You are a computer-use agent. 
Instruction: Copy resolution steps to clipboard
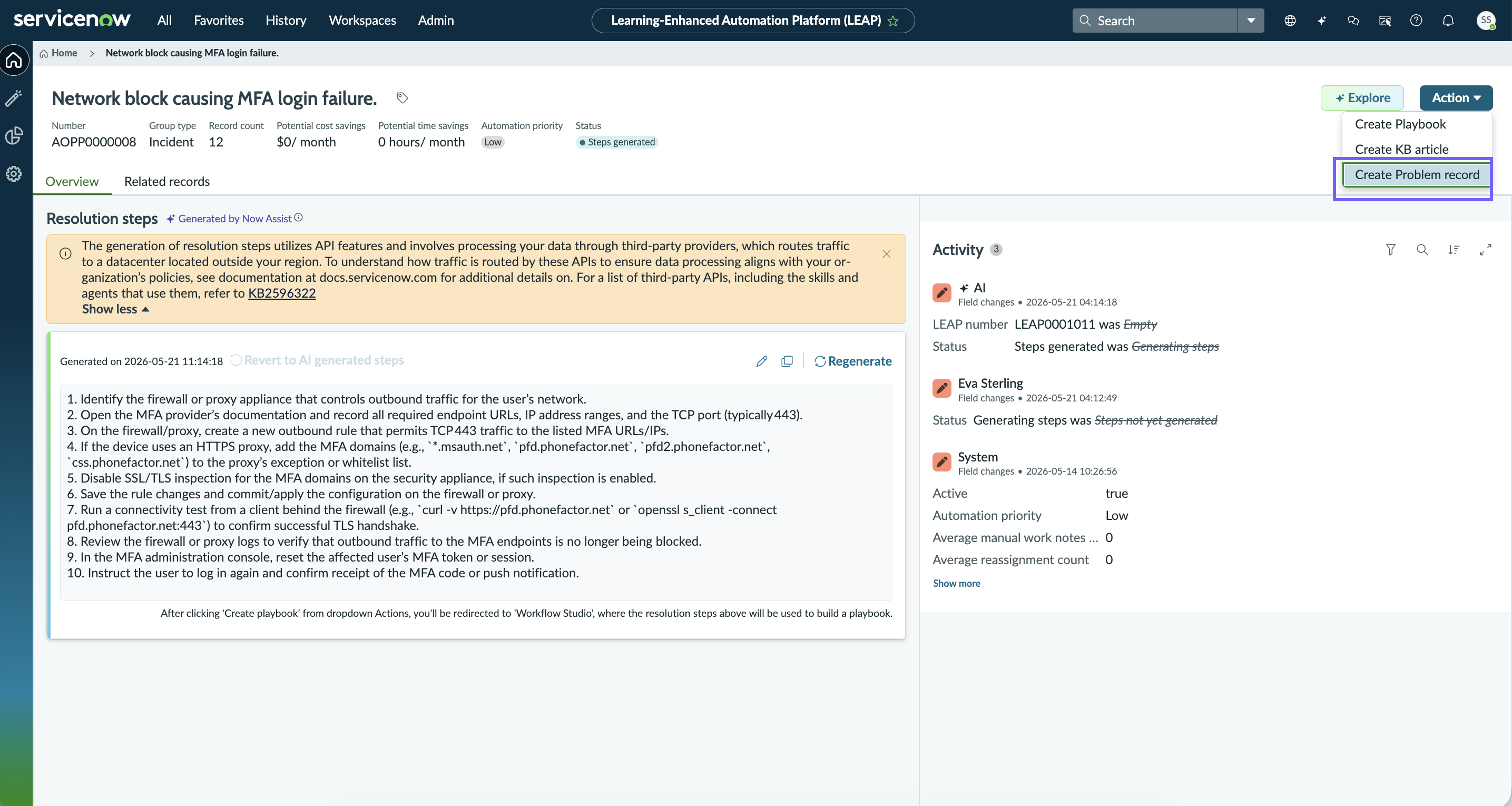(787, 361)
